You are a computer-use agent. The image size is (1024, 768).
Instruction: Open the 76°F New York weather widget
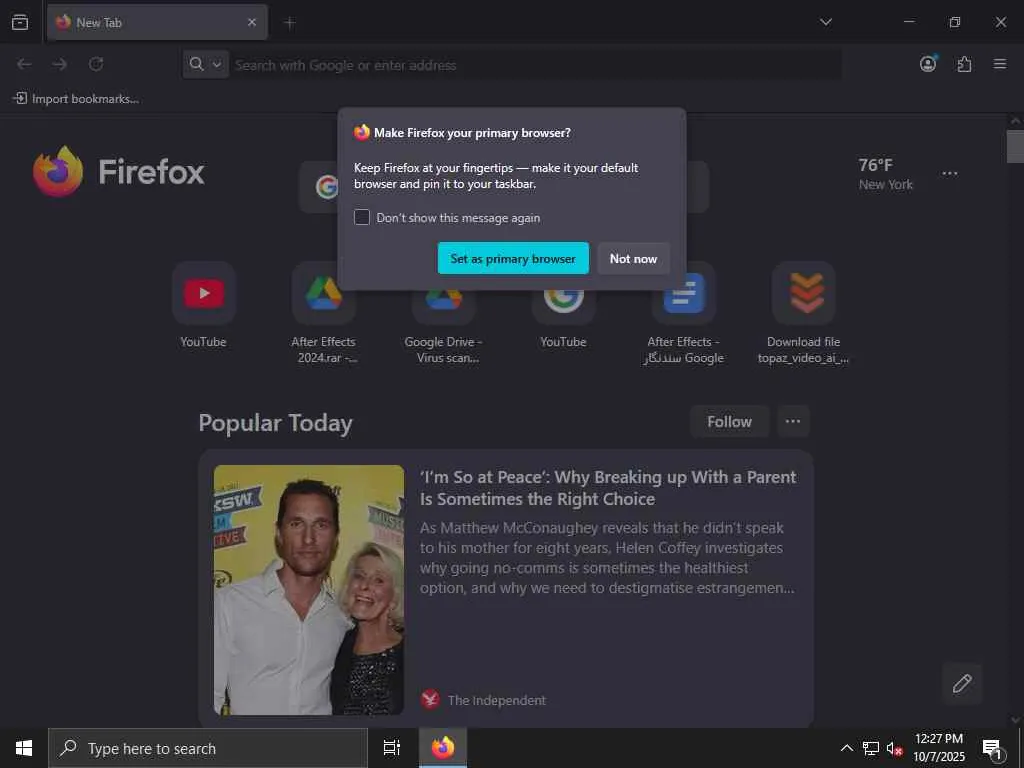[886, 174]
